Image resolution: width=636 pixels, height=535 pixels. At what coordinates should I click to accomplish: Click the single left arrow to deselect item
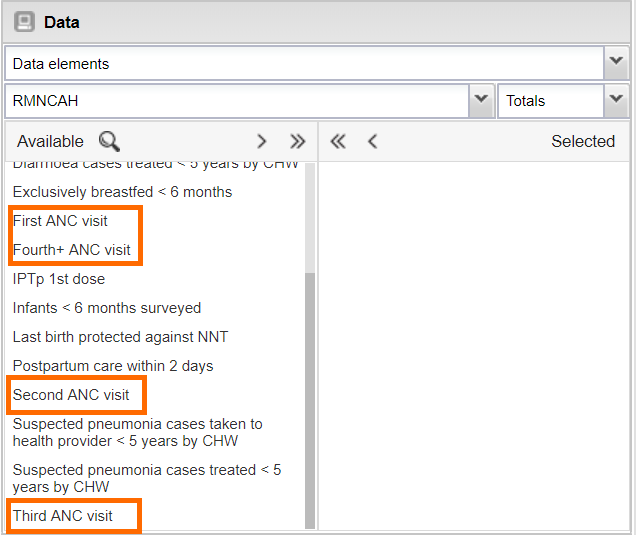[373, 141]
